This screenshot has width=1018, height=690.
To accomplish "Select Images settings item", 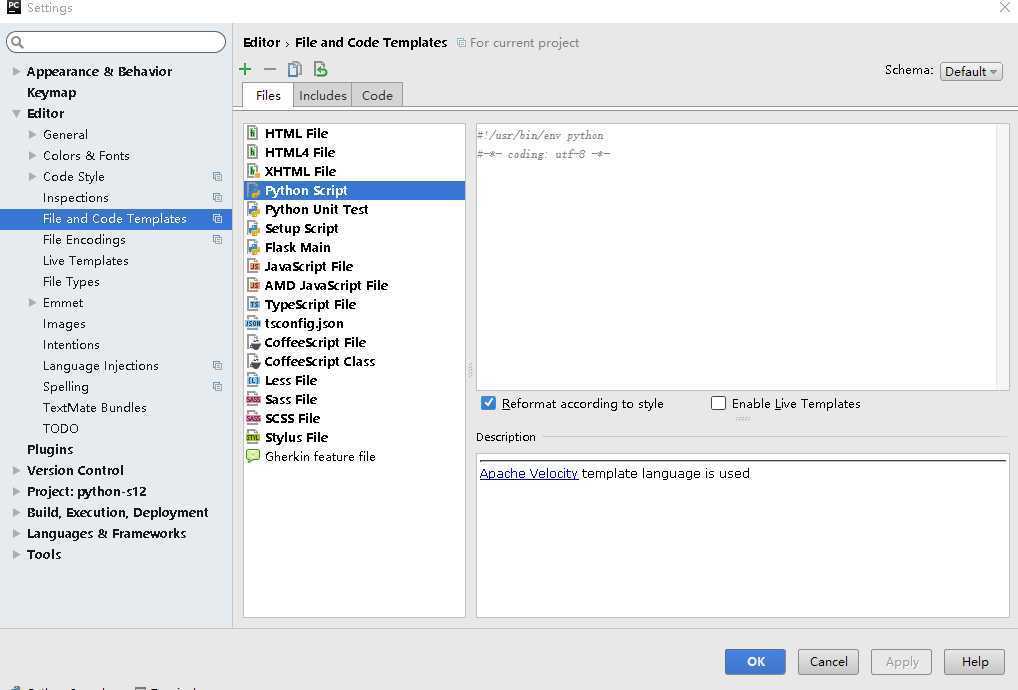I will [64, 323].
